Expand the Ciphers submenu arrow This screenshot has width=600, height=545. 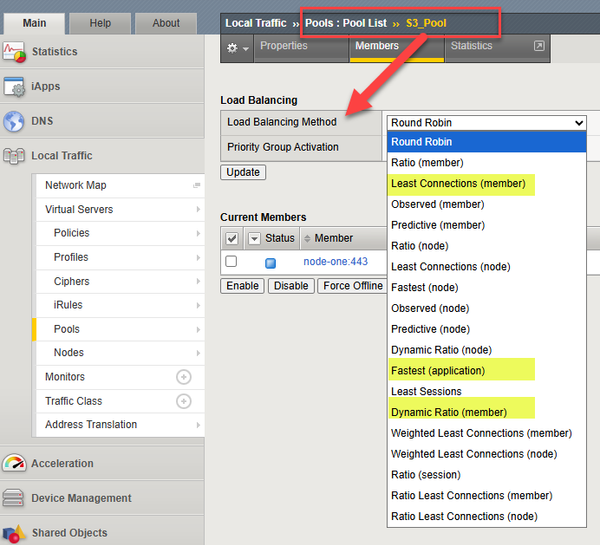click(x=198, y=281)
